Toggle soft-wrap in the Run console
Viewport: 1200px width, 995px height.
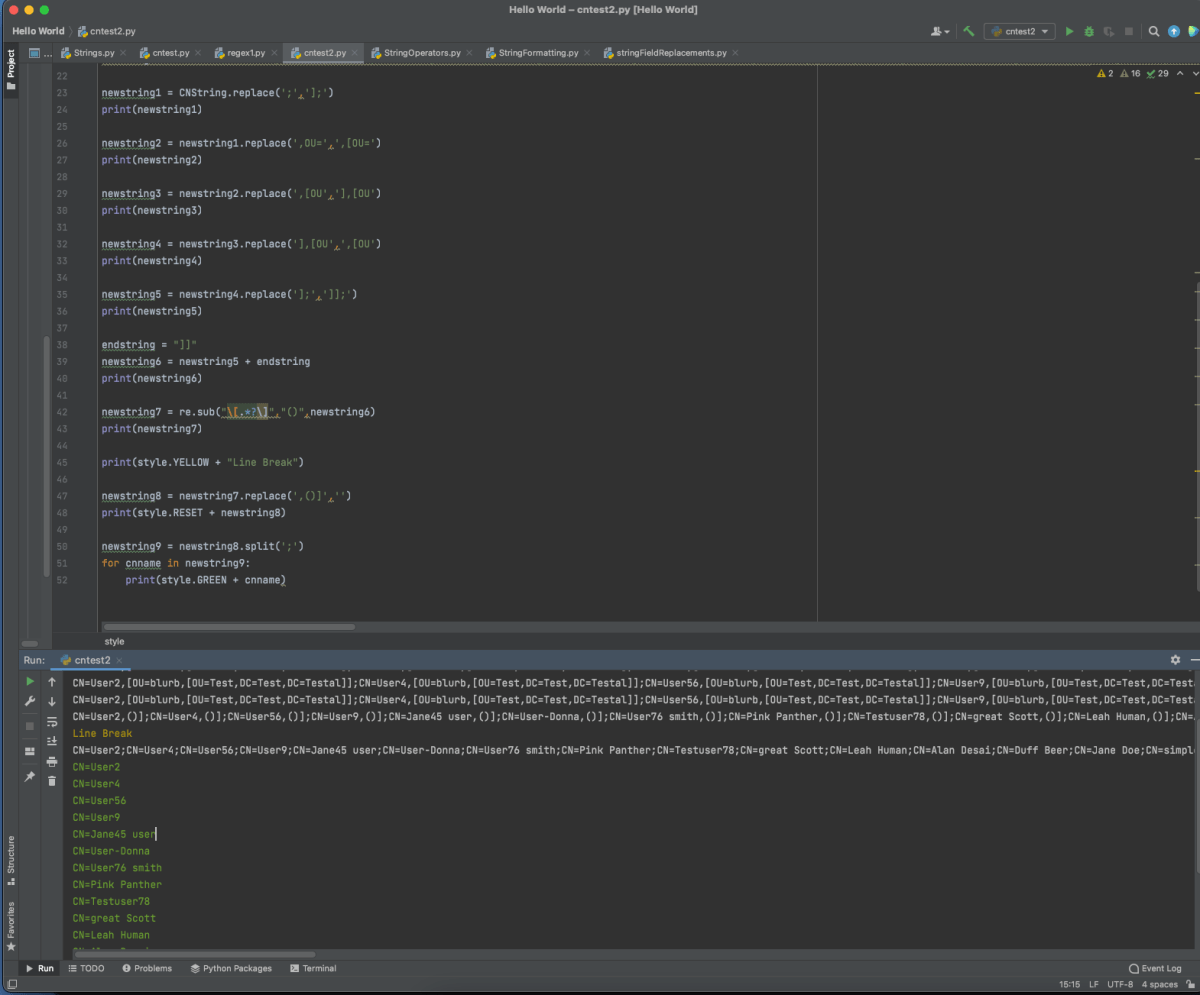[x=52, y=723]
